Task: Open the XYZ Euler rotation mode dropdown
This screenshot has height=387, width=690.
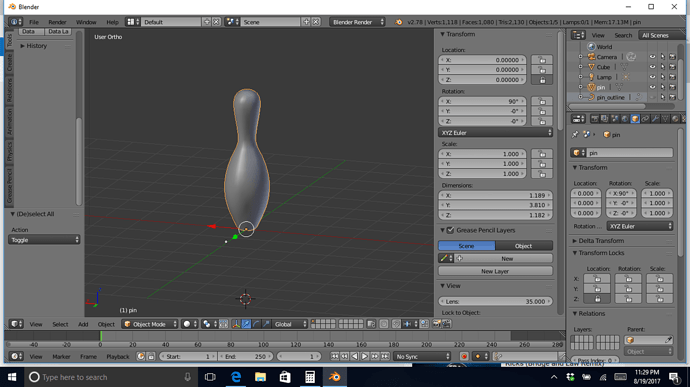Action: click(x=495, y=133)
